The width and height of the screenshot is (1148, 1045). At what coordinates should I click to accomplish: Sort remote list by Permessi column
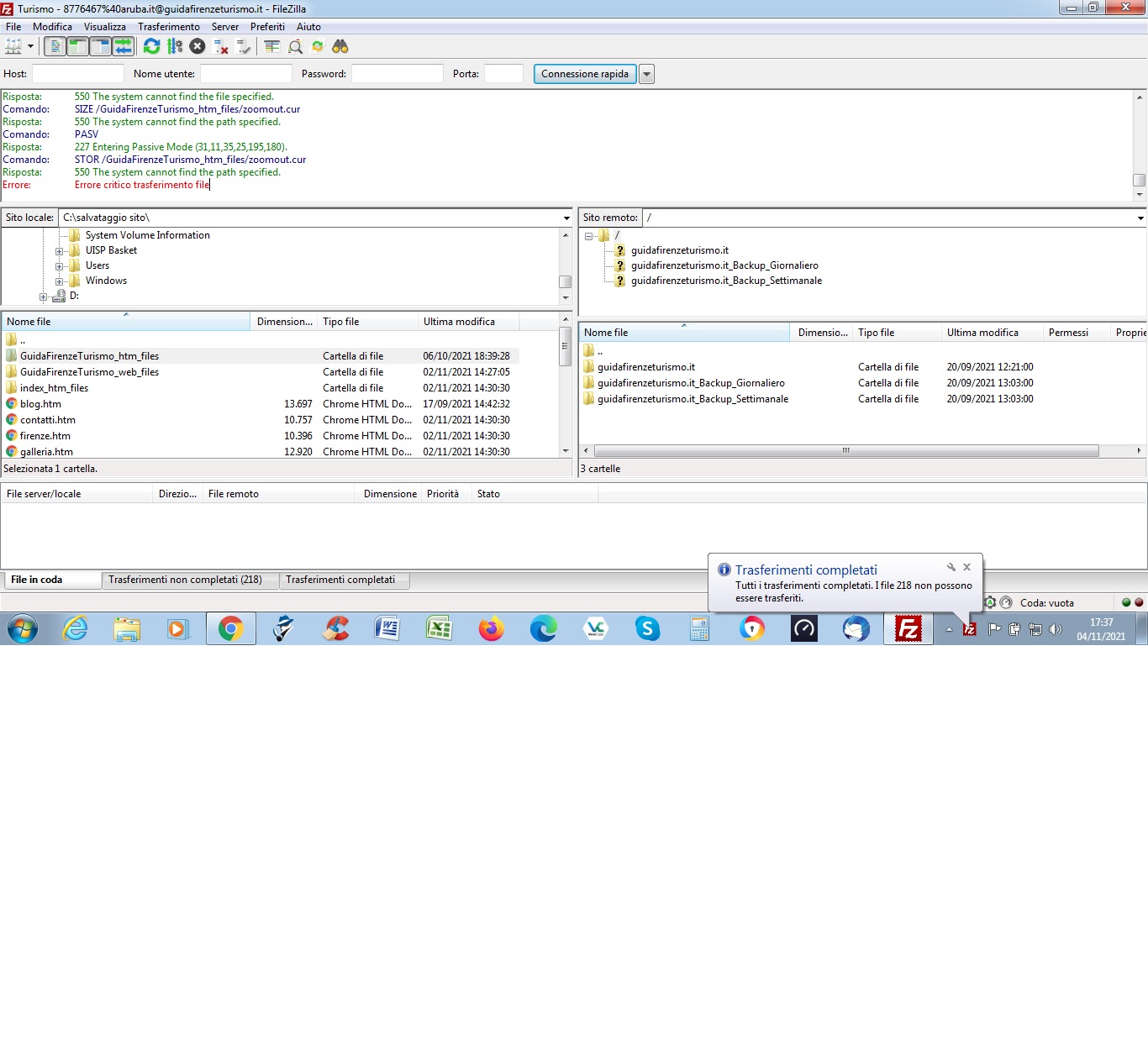1077,333
